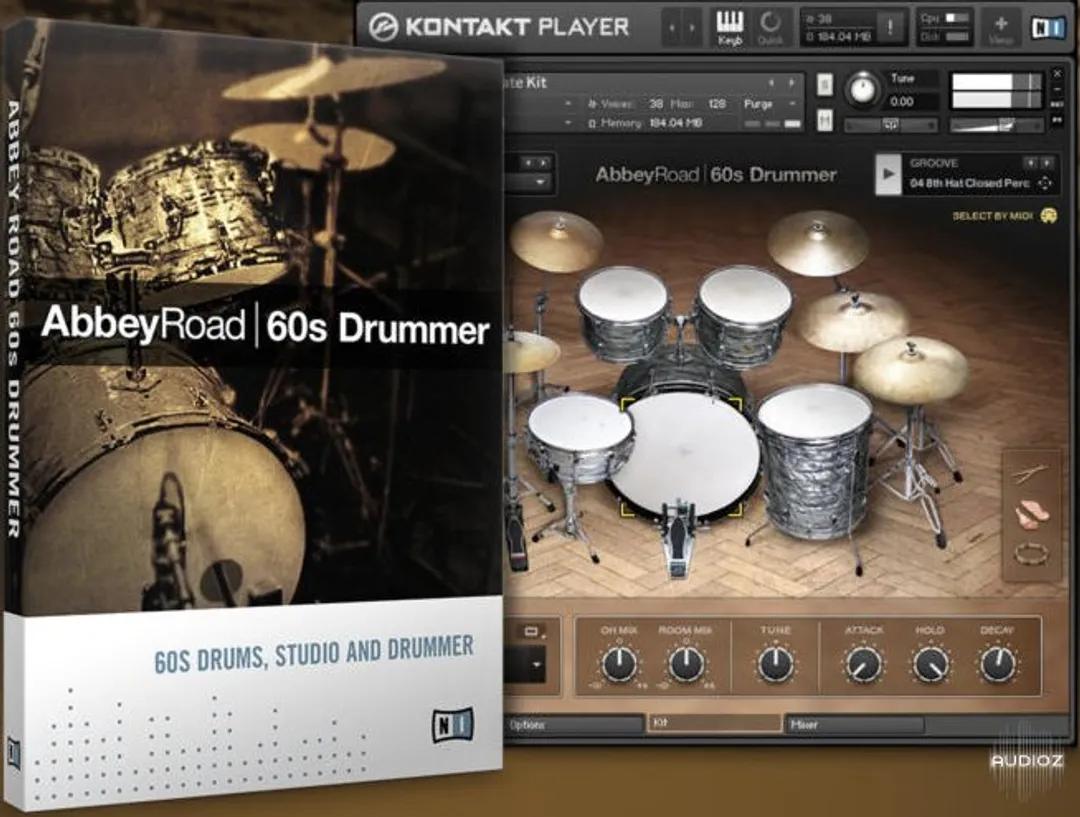
Task: Load next instrument preset arrow
Action: pyautogui.click(x=791, y=83)
